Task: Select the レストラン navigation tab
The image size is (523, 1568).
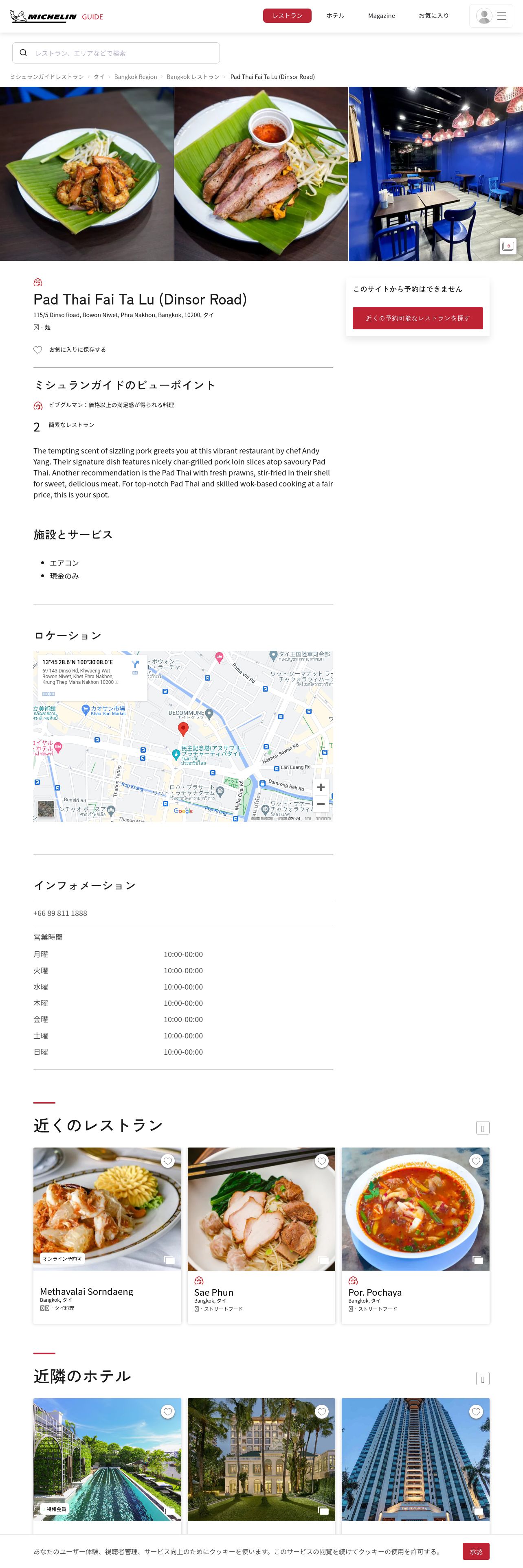Action: point(288,15)
